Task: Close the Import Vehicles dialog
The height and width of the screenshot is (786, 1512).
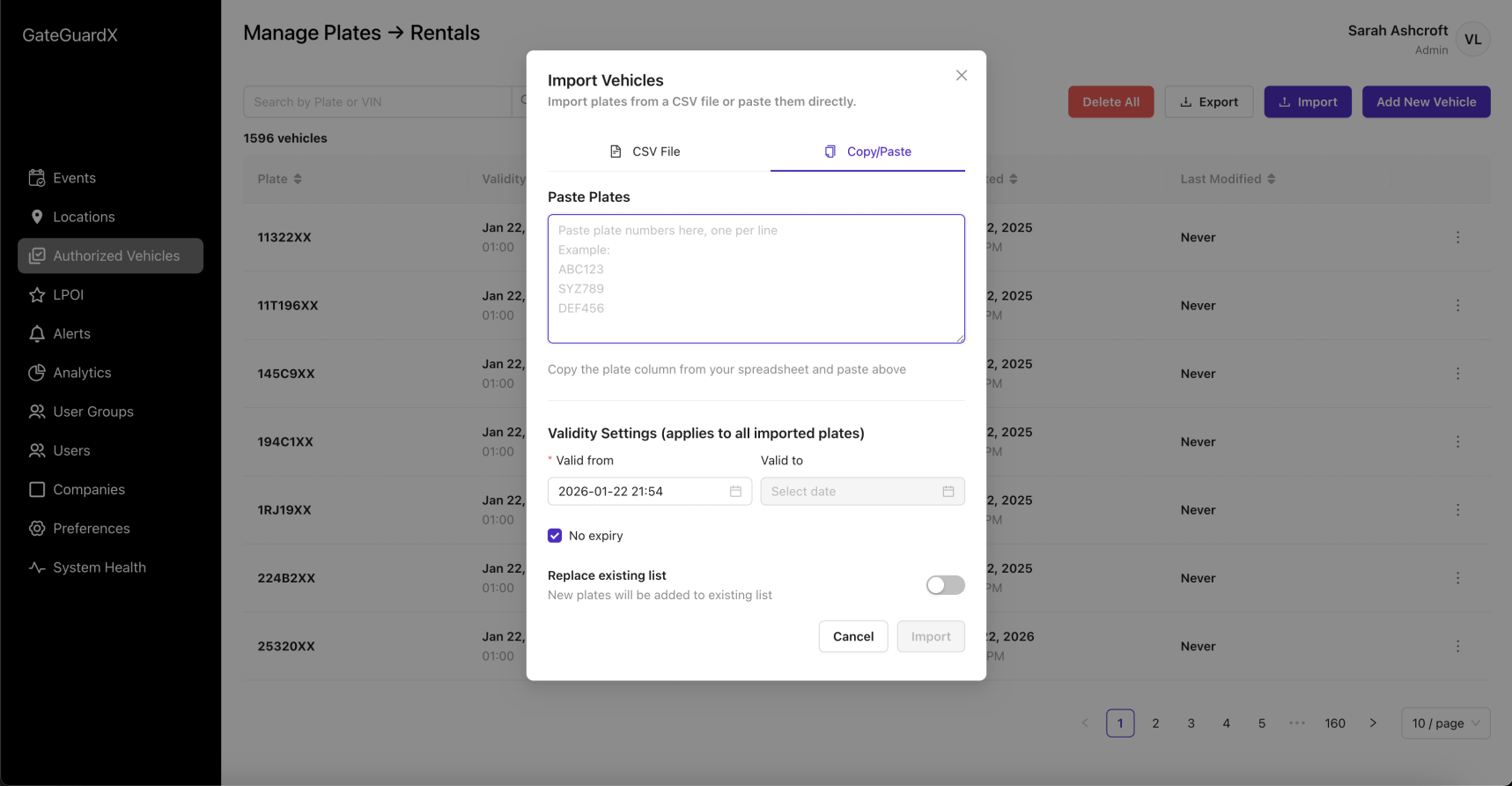Action: pyautogui.click(x=962, y=76)
